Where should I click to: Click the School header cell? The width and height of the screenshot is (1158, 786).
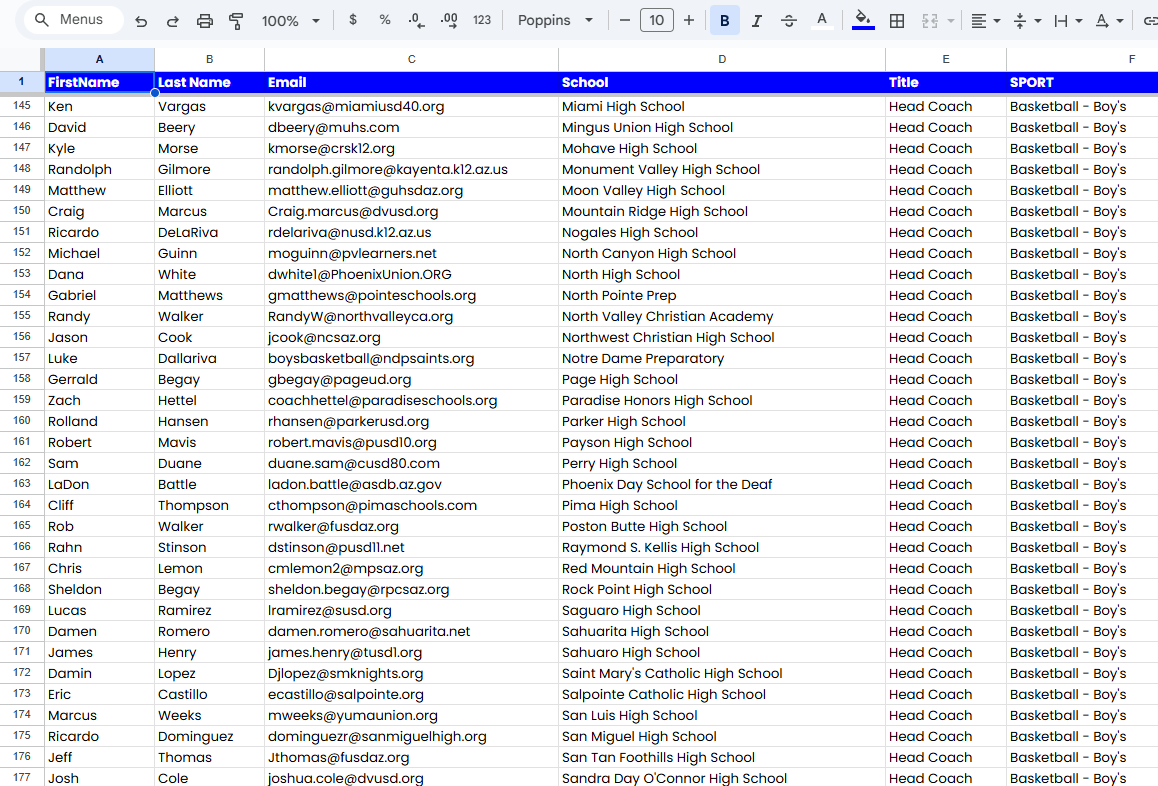pyautogui.click(x=722, y=82)
